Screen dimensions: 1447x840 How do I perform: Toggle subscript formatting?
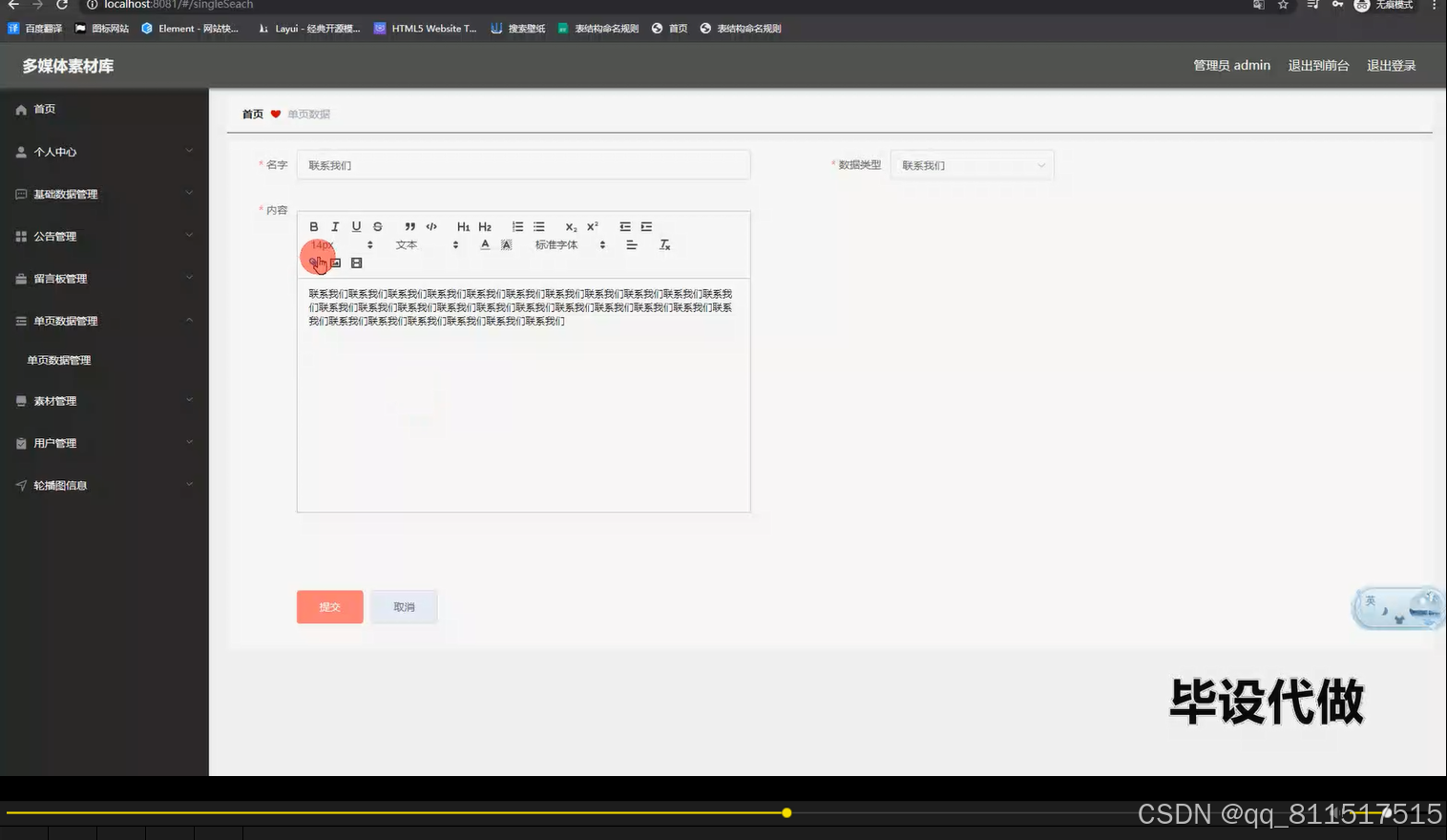coord(570,226)
